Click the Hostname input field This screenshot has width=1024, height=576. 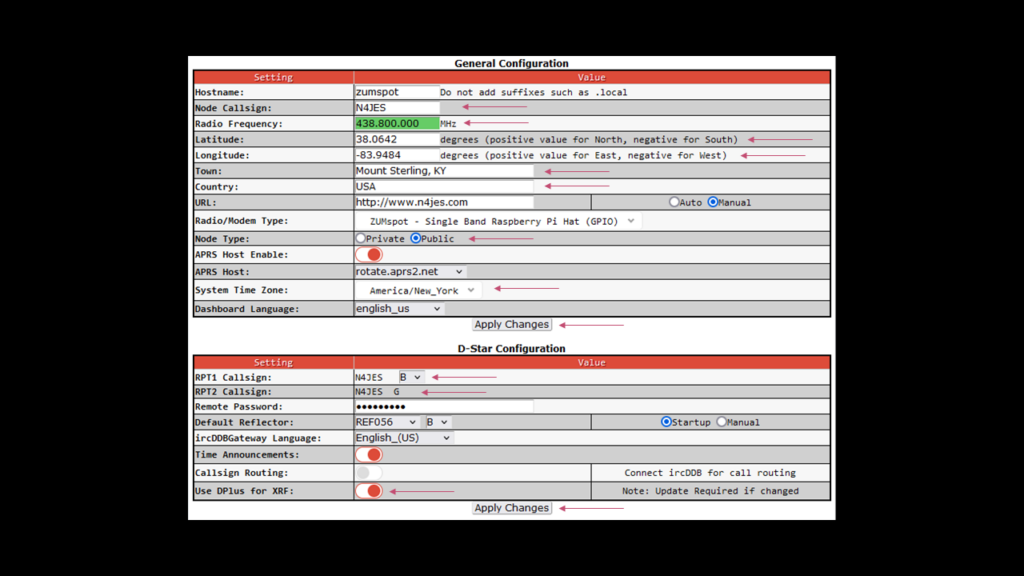pos(397,92)
